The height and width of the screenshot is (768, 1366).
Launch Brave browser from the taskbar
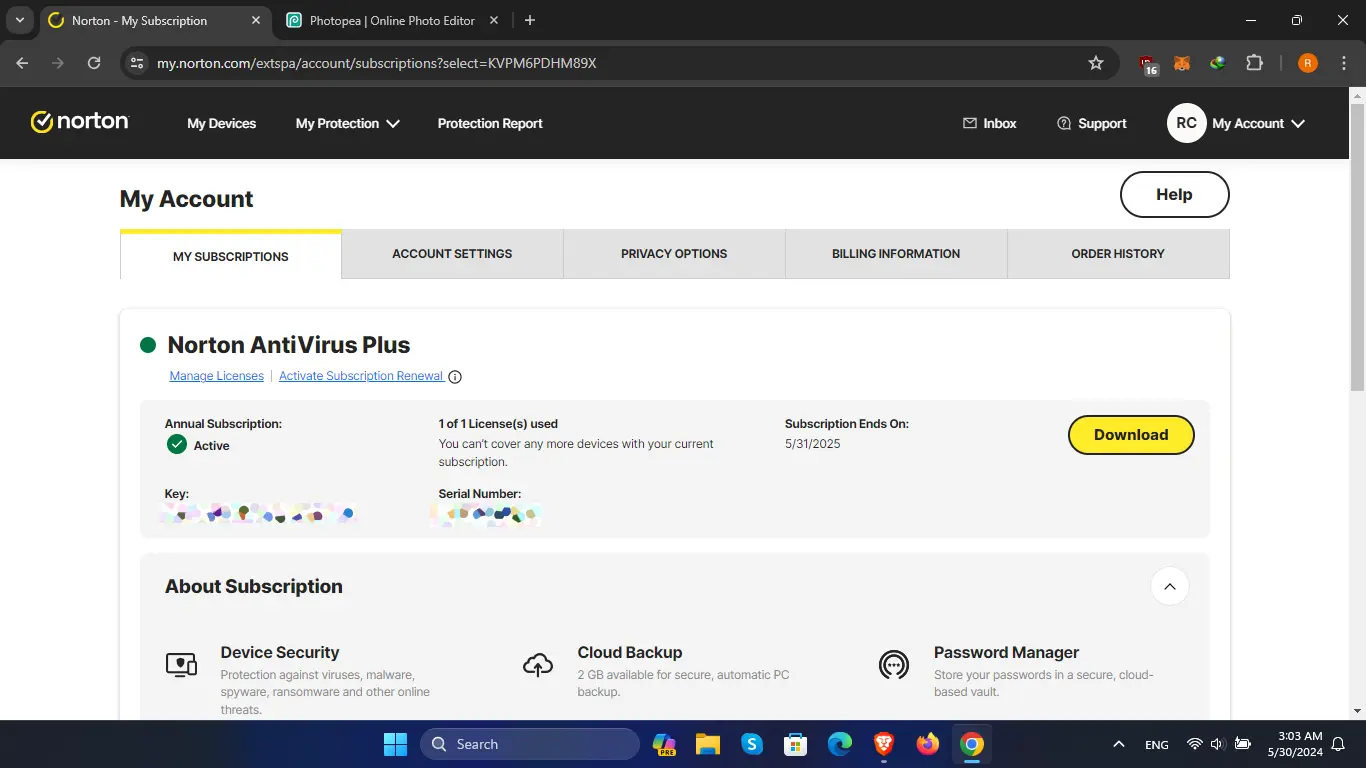pos(884,744)
